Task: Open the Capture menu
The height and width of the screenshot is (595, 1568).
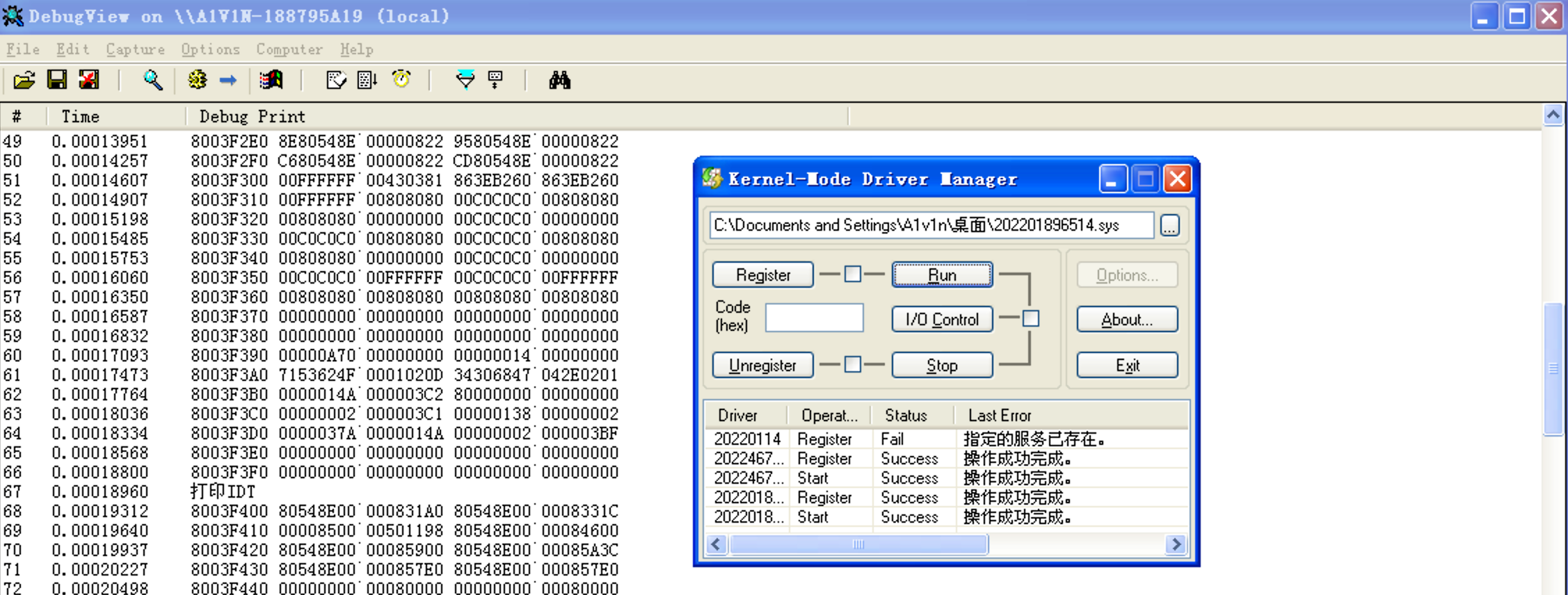Action: tap(136, 49)
